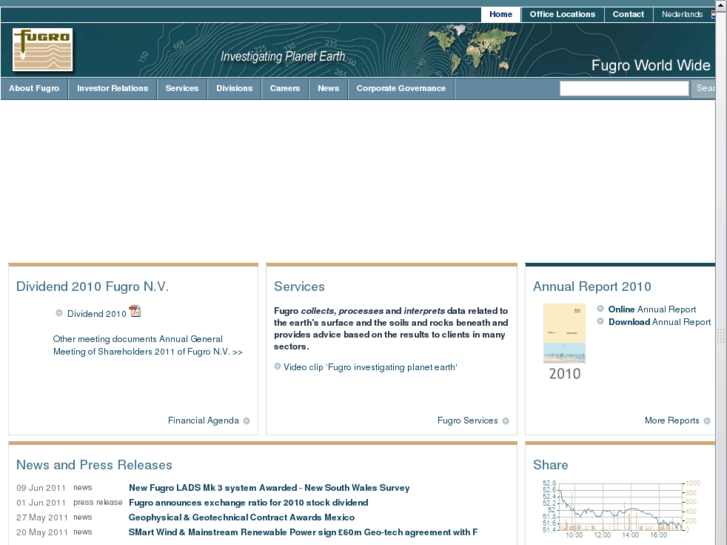The image size is (727, 545).
Task: Click the Fugro logo
Action: pos(43,50)
